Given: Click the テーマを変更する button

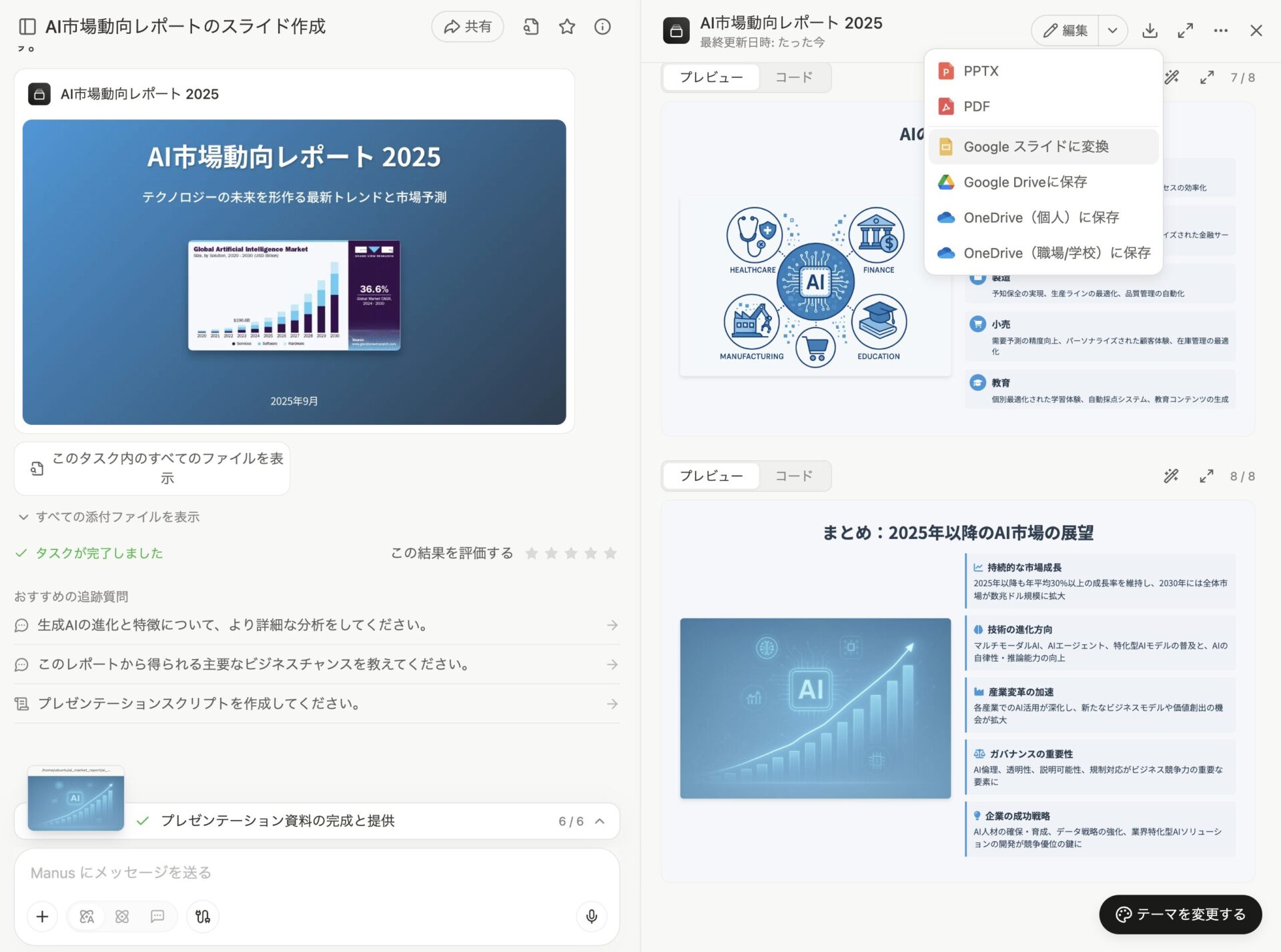Looking at the screenshot, I should tap(1178, 915).
